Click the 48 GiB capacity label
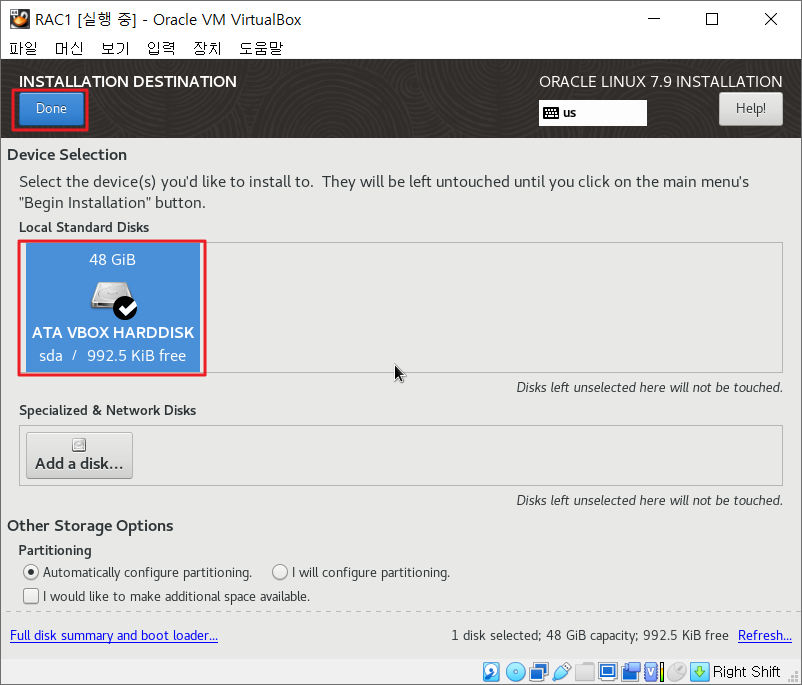Screen dimensions: 802x685 coord(113,259)
